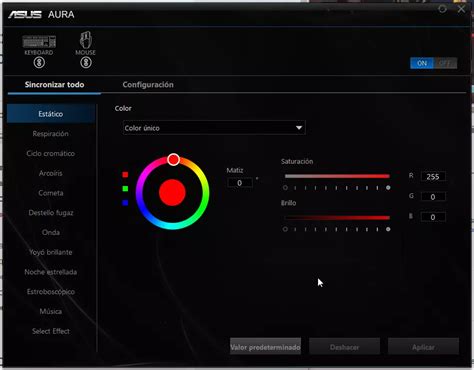The image size is (474, 370).
Task: Click the Aplicar button
Action: point(423,347)
